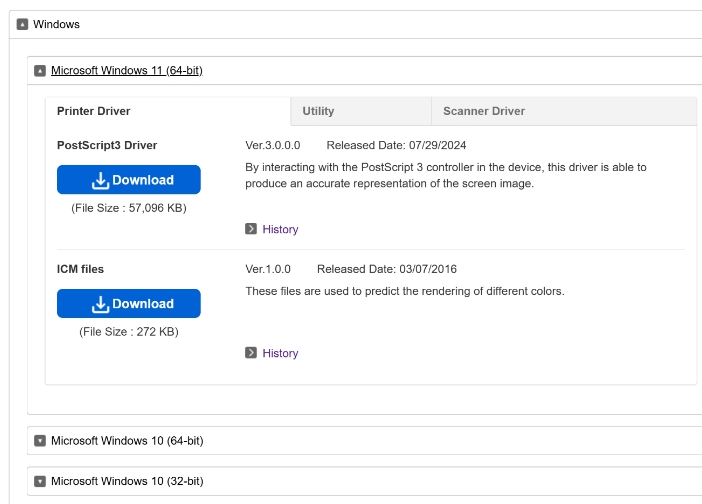Click the Microsoft Windows 10 (32-bit) heading
The image size is (702, 504).
click(x=127, y=481)
